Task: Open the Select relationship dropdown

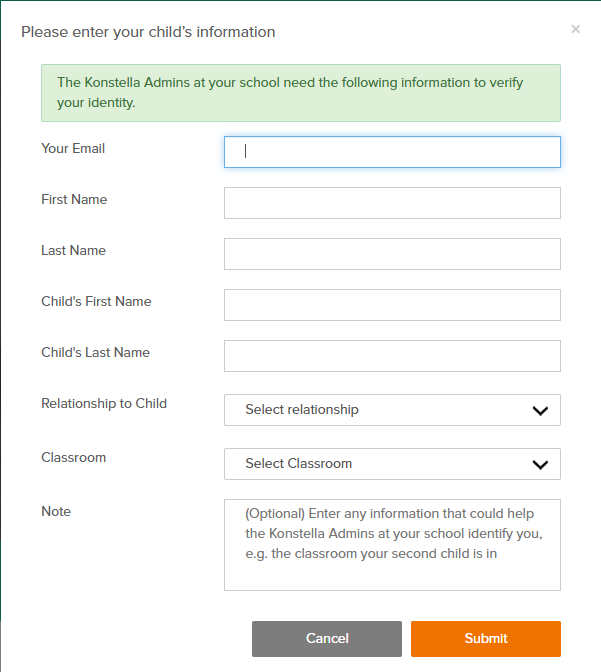Action: point(391,410)
